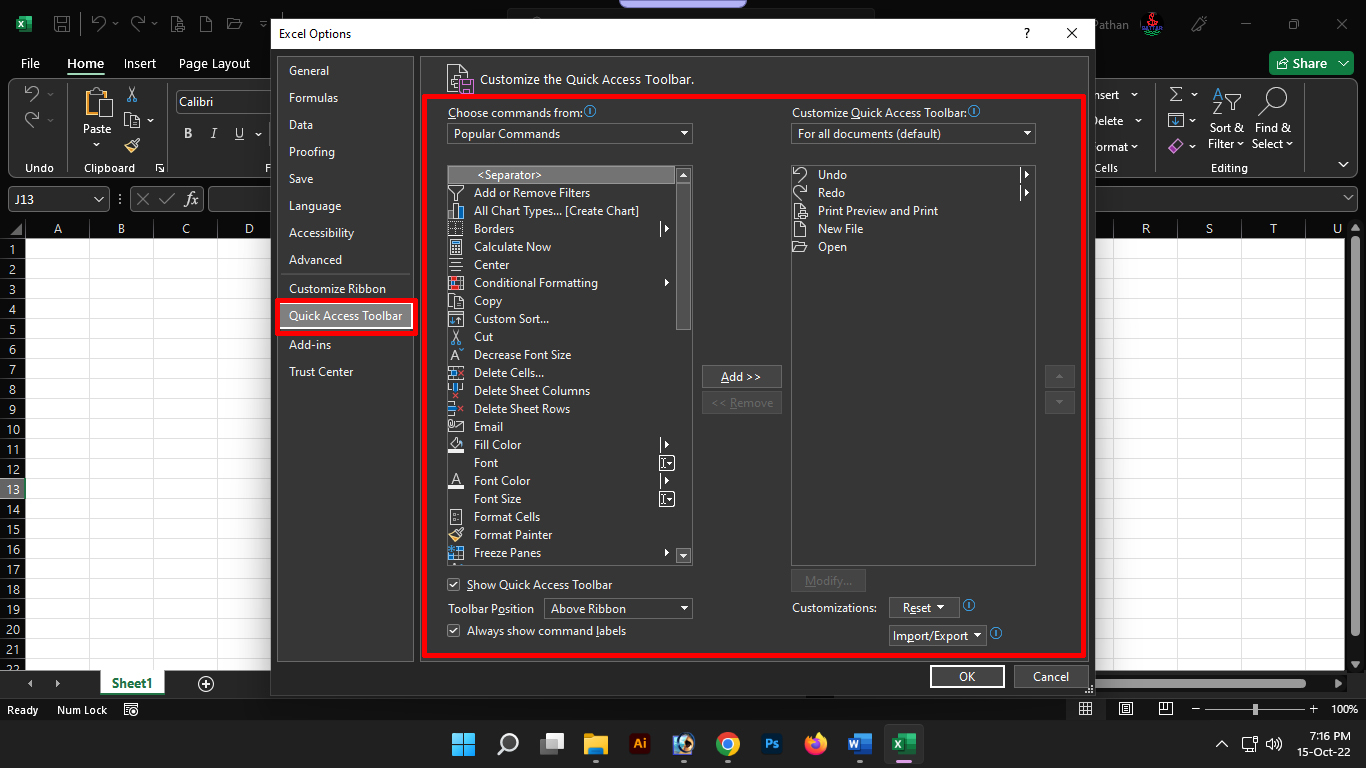Expand the Undo submenu arrow in toolbar list
The width and height of the screenshot is (1366, 768).
[1026, 175]
